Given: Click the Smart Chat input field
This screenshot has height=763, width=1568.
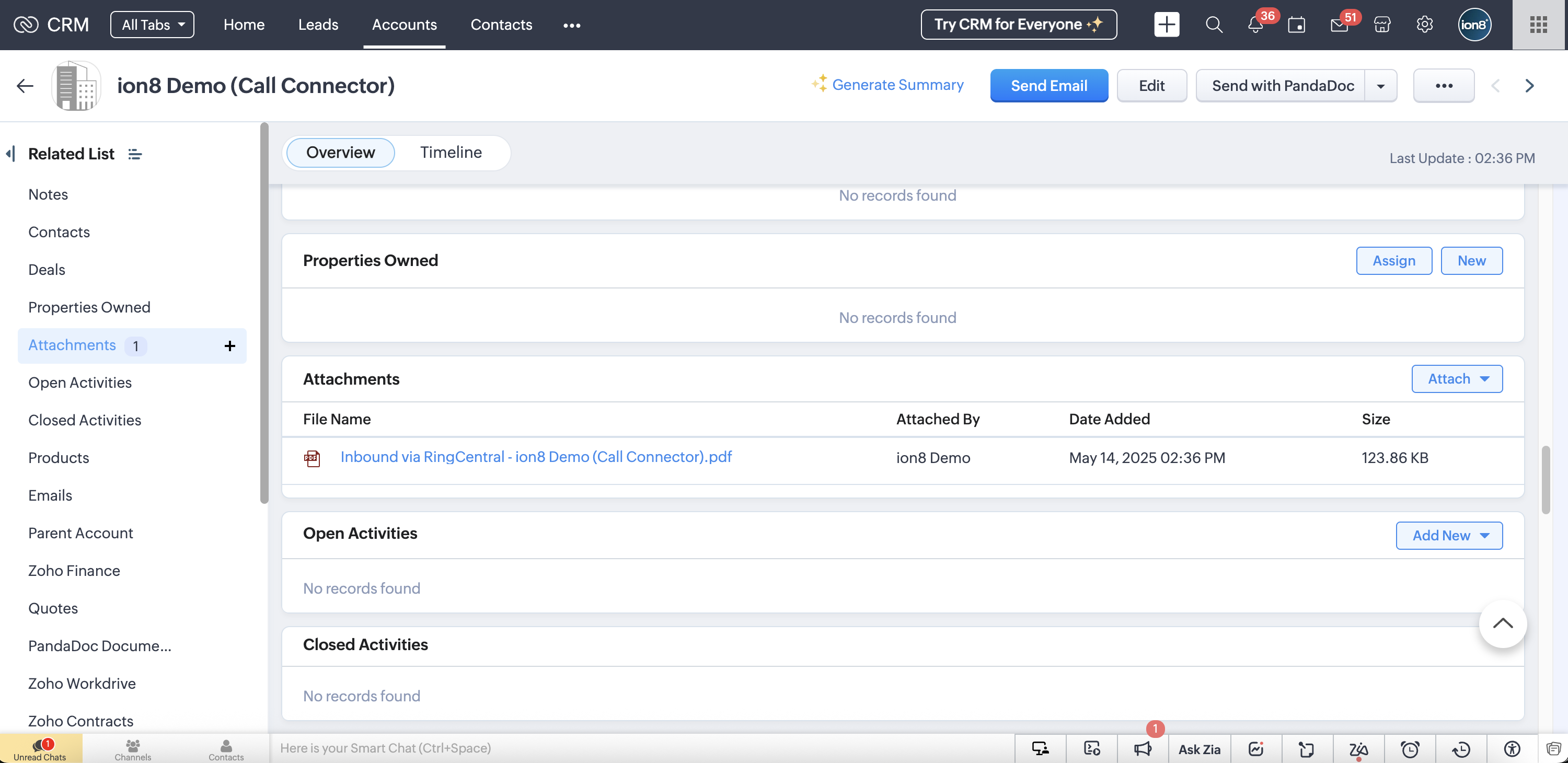Looking at the screenshot, I should click(x=642, y=748).
